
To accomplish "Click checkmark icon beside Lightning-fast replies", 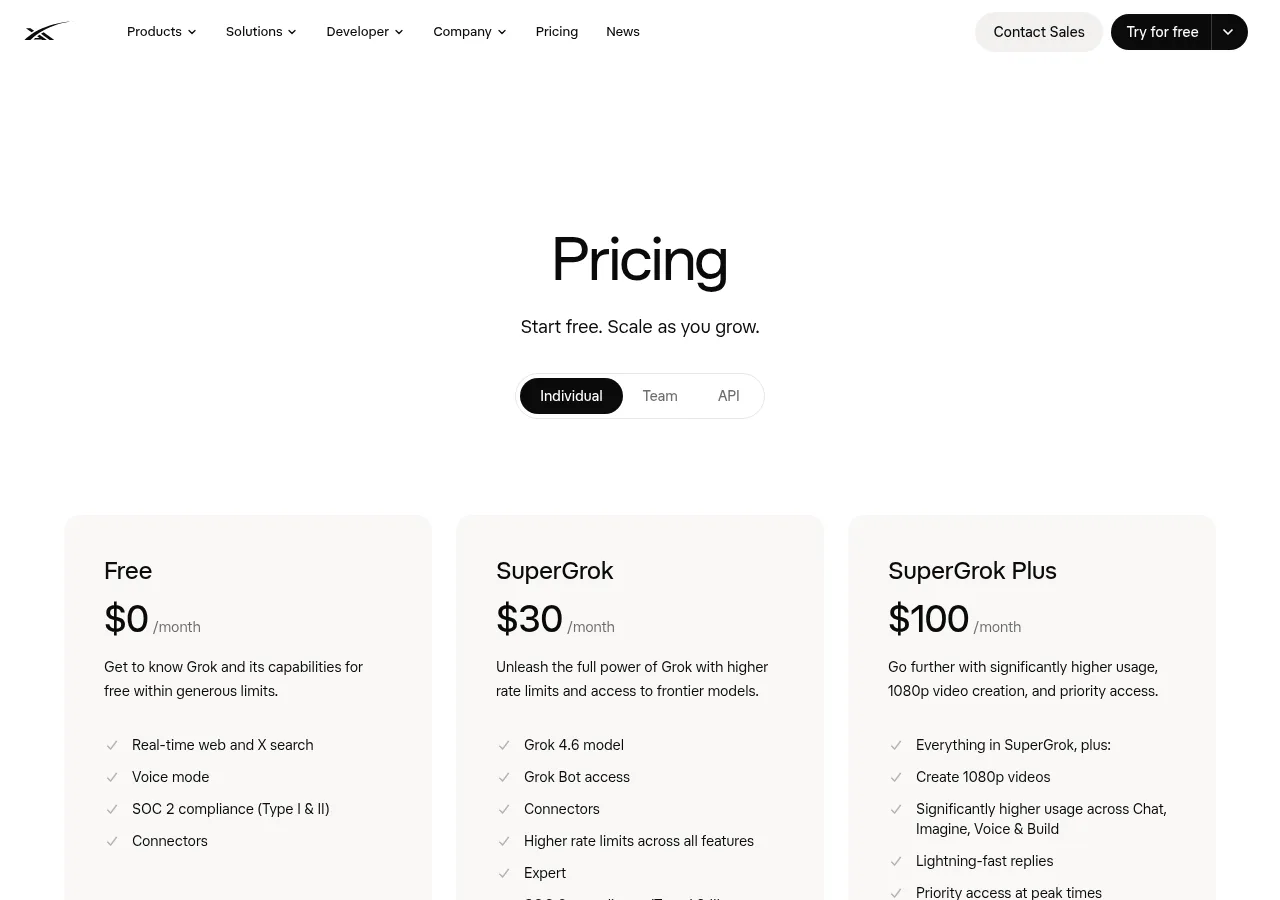I will coord(896,861).
